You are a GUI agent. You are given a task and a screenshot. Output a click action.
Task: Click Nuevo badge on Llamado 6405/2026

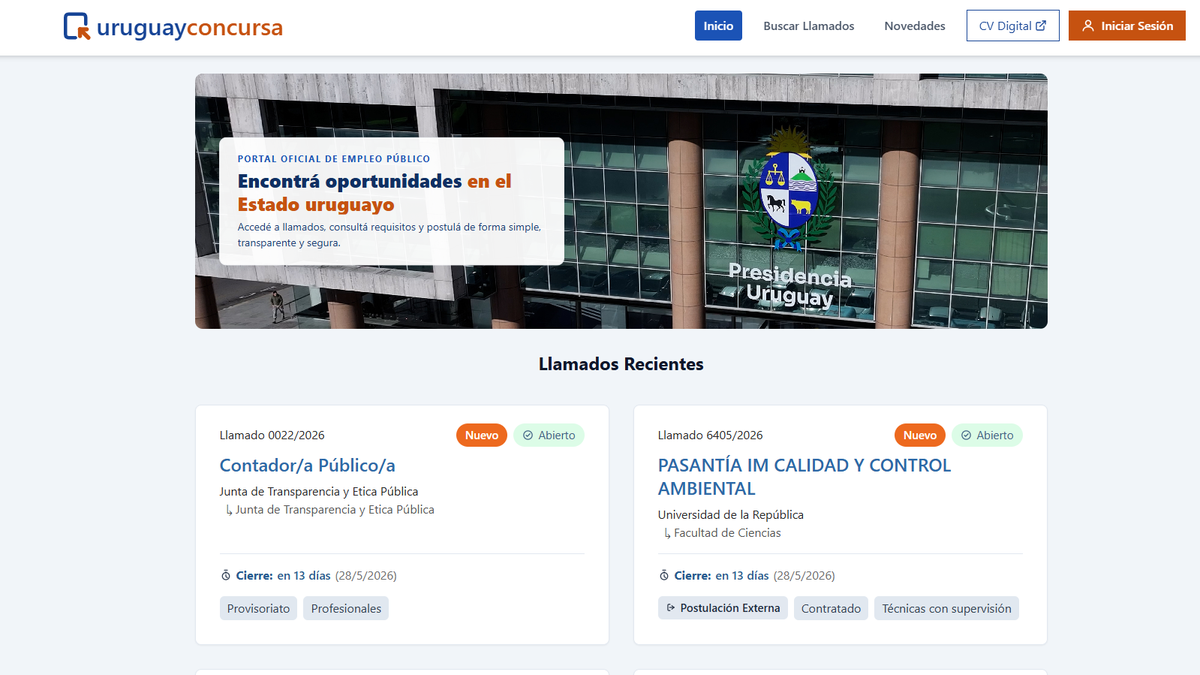click(919, 435)
